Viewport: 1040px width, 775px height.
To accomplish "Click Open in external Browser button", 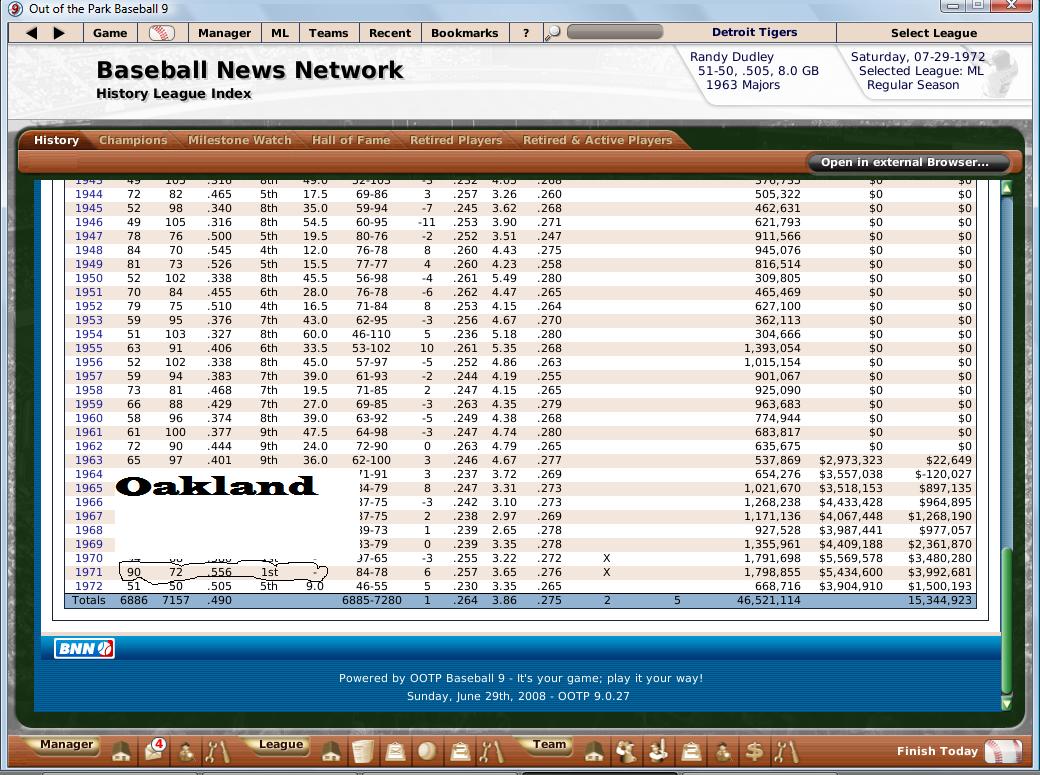I will tap(904, 162).
